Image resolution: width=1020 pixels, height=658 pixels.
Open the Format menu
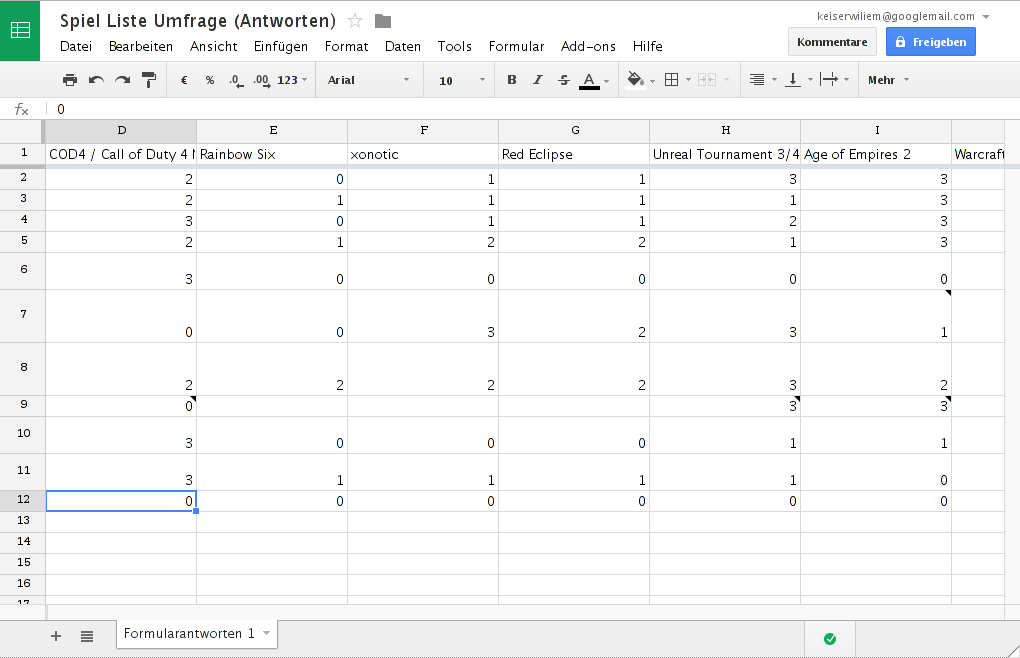pos(347,46)
